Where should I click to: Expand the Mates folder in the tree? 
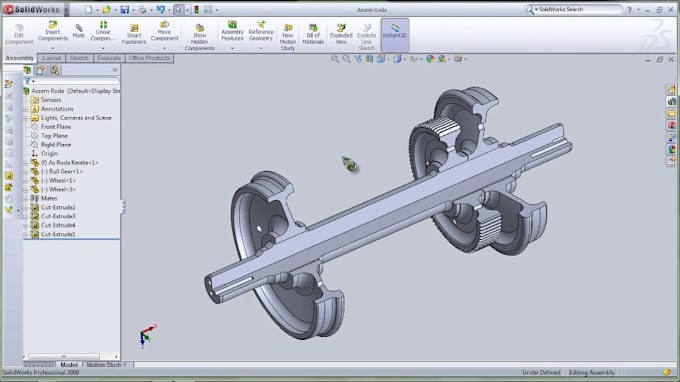(x=26, y=198)
